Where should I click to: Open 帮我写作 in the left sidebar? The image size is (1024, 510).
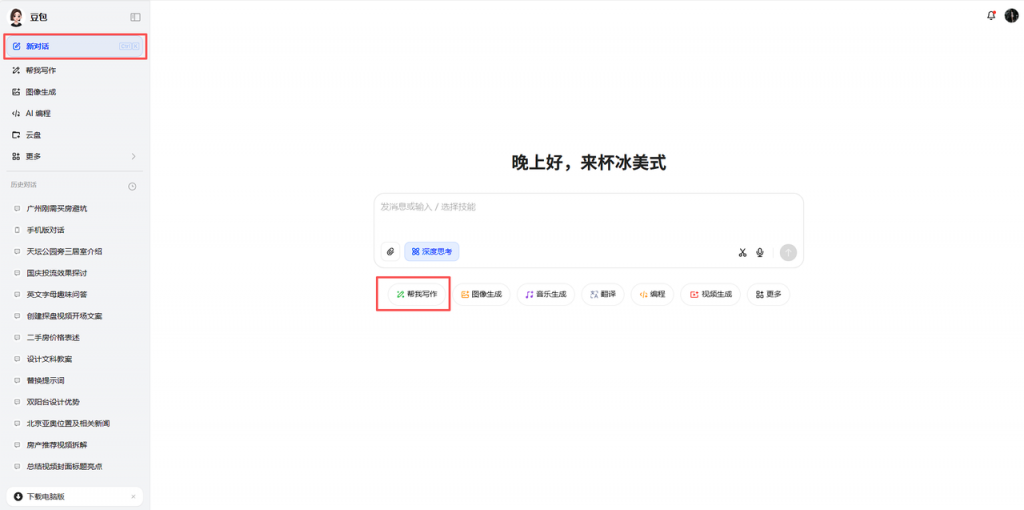75,70
